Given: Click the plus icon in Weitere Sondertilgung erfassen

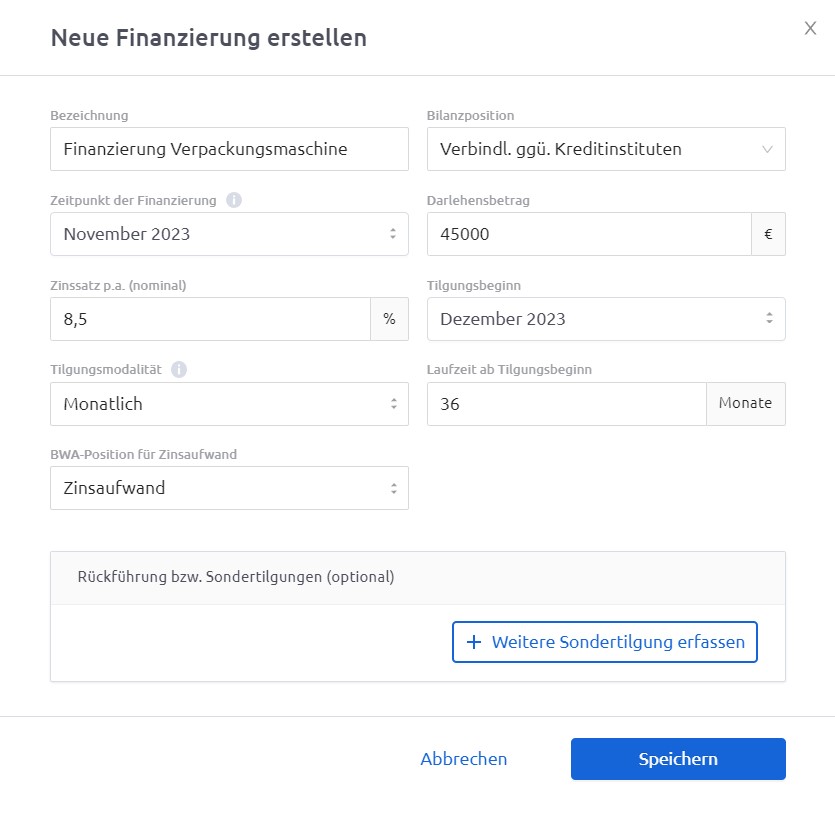Looking at the screenshot, I should pyautogui.click(x=474, y=642).
